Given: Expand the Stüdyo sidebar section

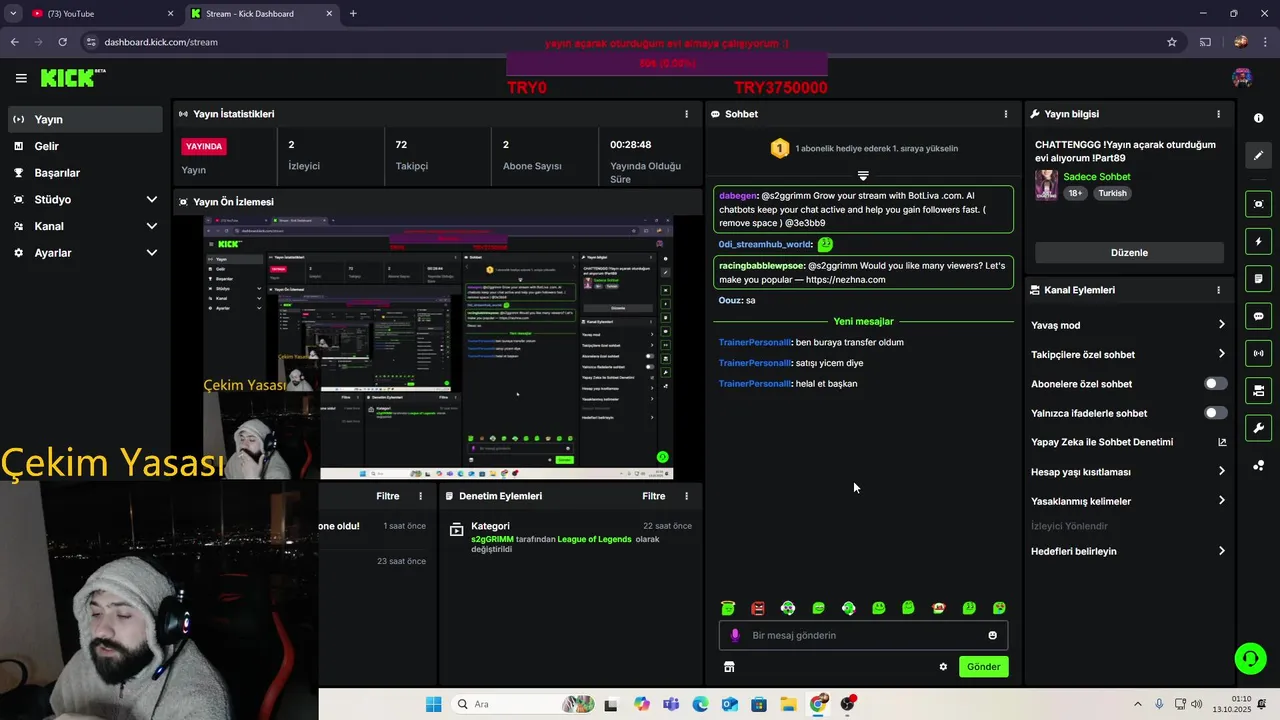Looking at the screenshot, I should coord(84,200).
